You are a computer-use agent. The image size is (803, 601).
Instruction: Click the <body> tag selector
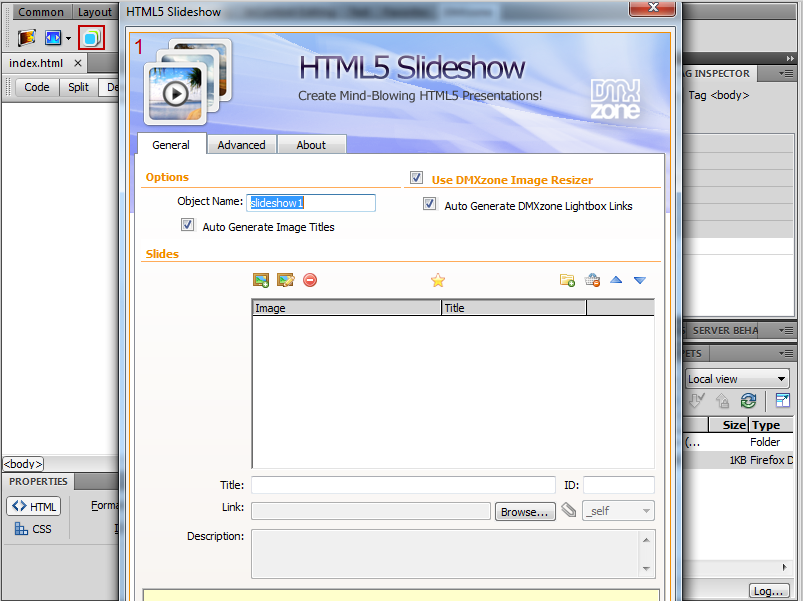coord(23,464)
